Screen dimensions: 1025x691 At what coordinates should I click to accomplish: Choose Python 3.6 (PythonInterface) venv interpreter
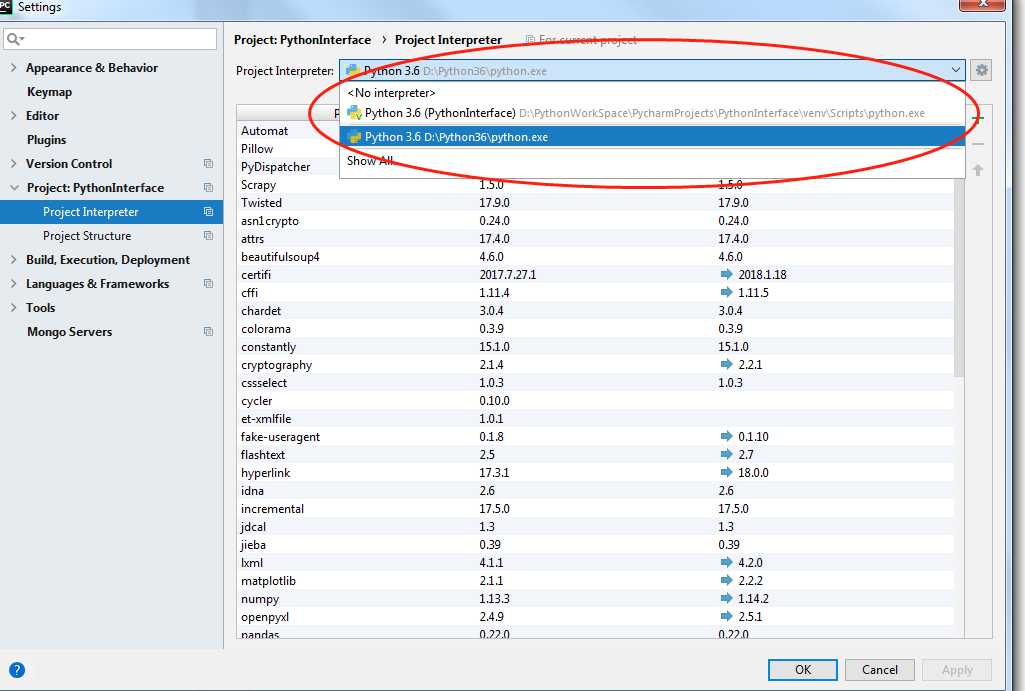coord(652,113)
